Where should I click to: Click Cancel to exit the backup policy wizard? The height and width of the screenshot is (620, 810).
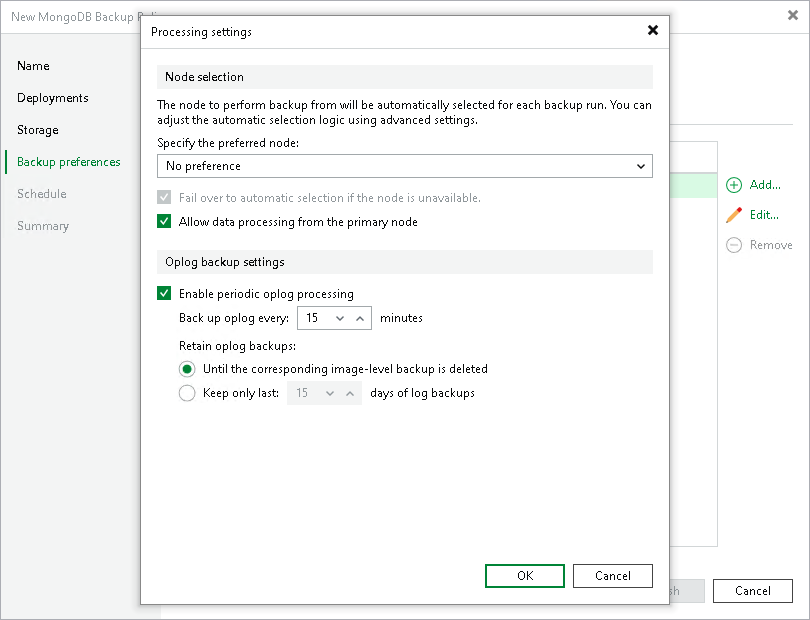point(752,591)
